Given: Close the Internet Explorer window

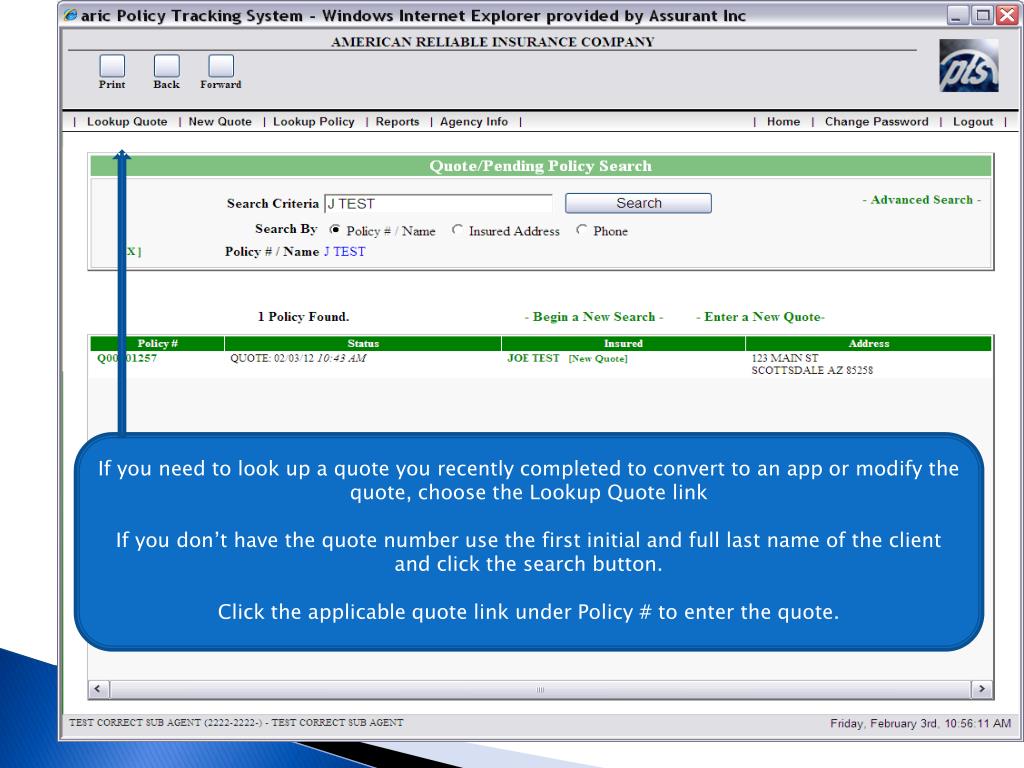Looking at the screenshot, I should (1006, 15).
